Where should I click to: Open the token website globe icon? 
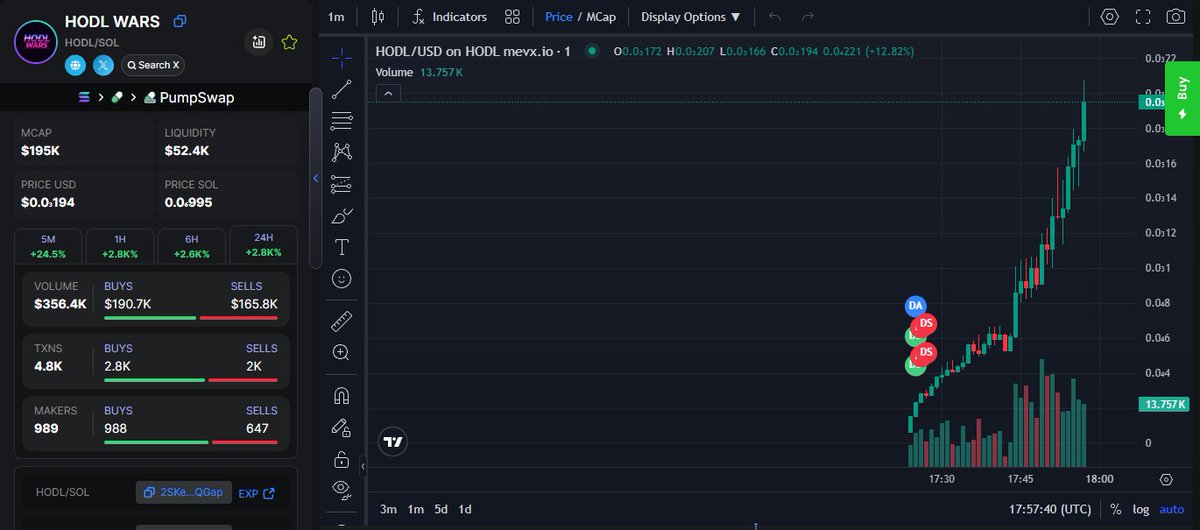pyautogui.click(x=75, y=65)
